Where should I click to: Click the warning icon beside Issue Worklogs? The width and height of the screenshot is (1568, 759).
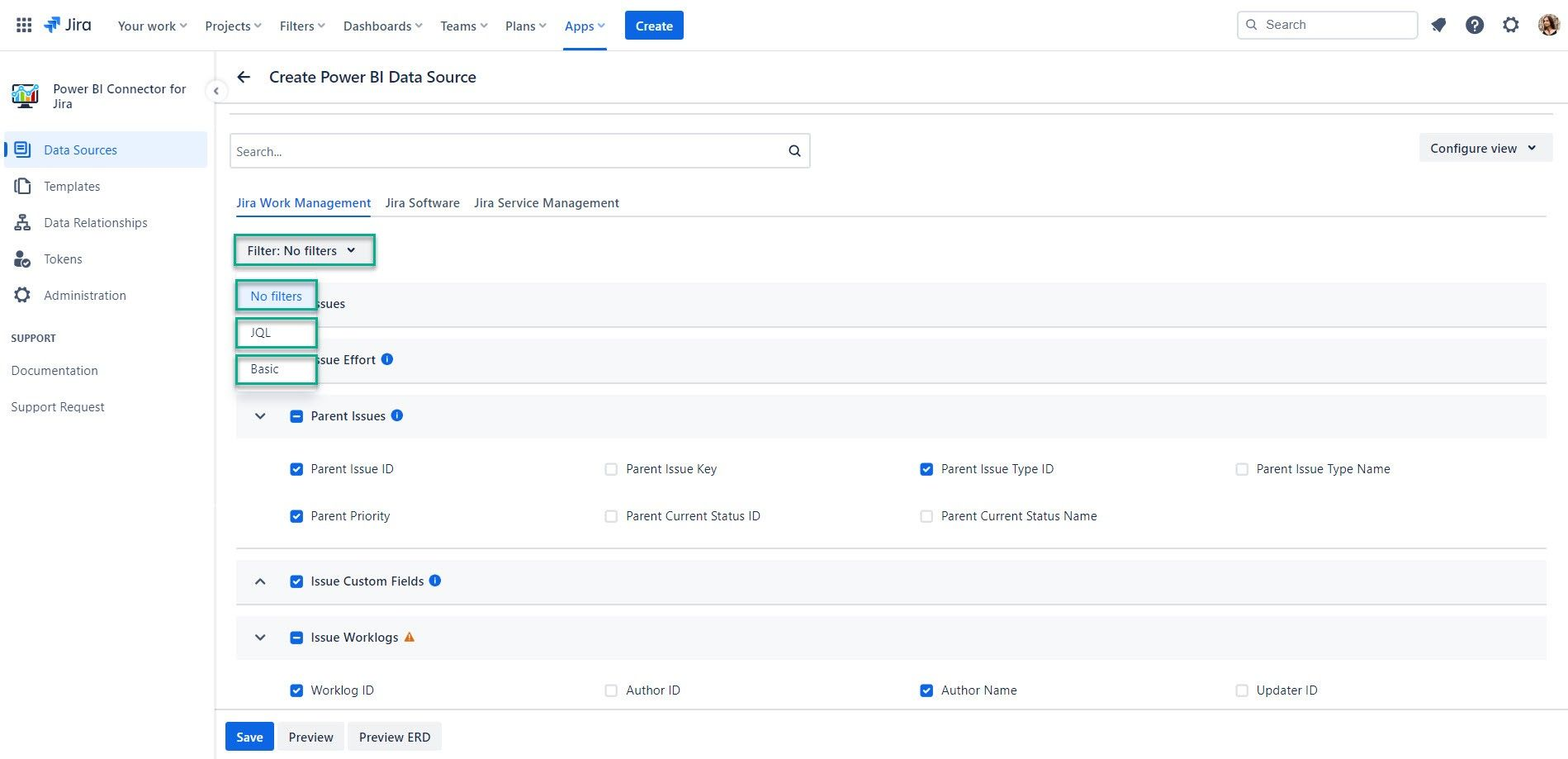tap(410, 637)
